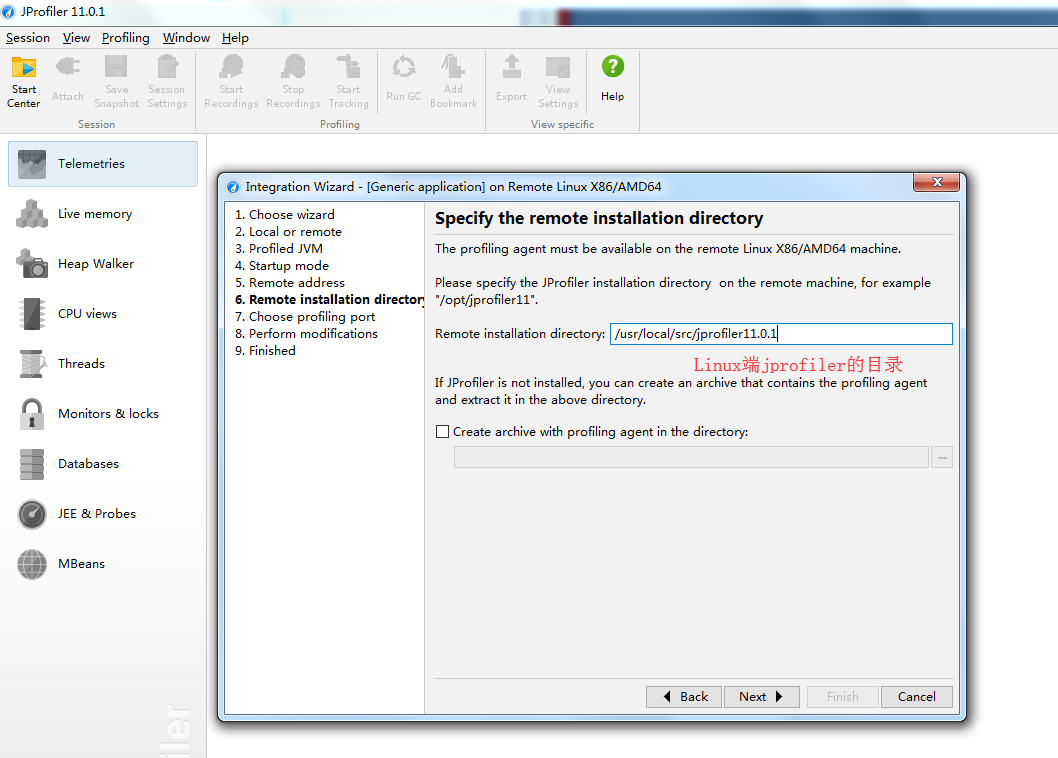
Task: Open the Profiling menu
Action: (126, 38)
